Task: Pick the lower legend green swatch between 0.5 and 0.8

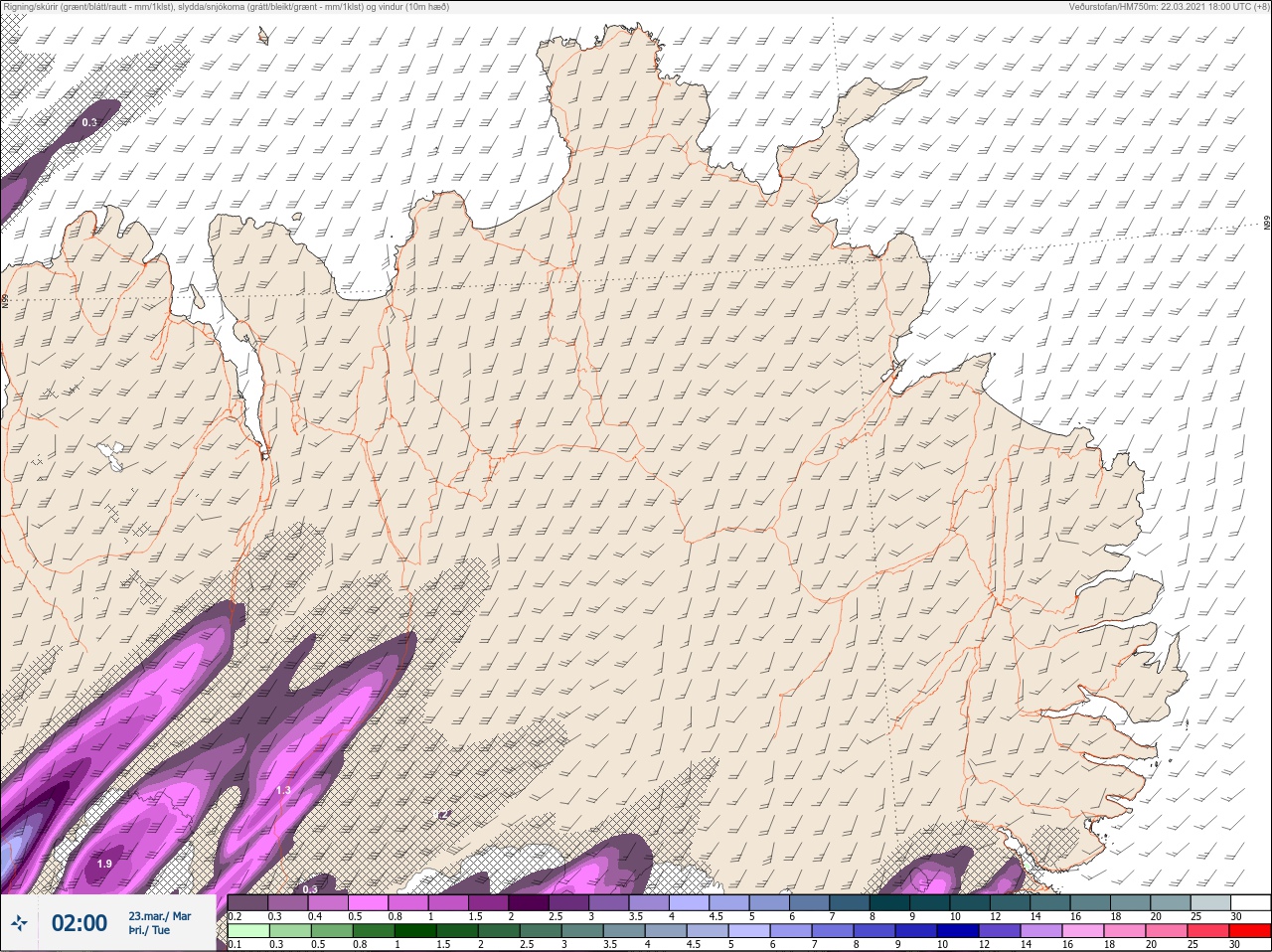Action: [x=332, y=931]
